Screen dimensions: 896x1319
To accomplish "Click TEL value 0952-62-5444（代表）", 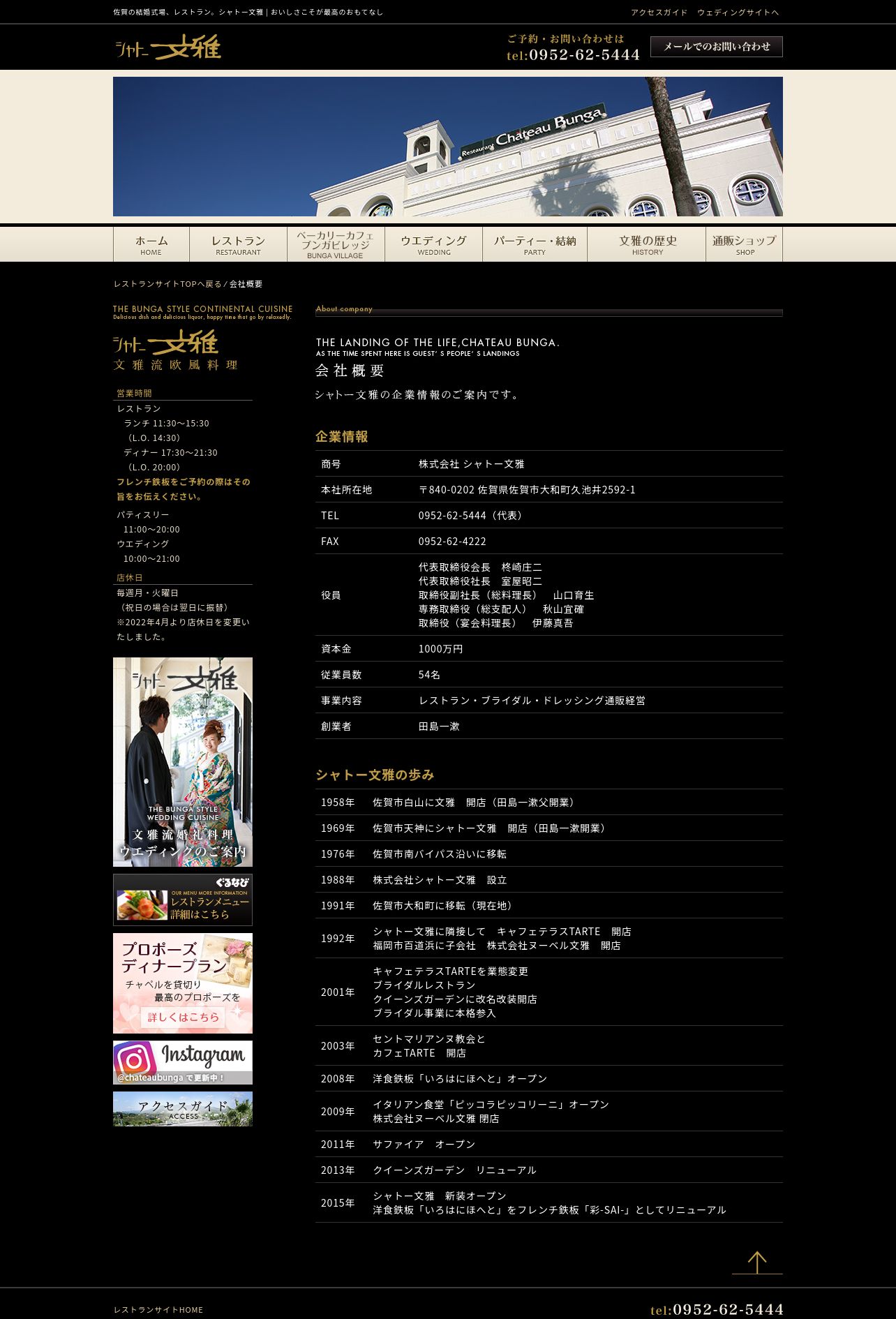I will coord(472,516).
